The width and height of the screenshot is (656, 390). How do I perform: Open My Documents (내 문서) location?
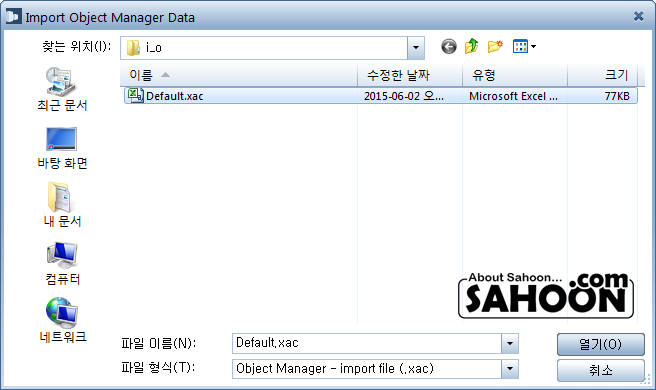tap(62, 205)
